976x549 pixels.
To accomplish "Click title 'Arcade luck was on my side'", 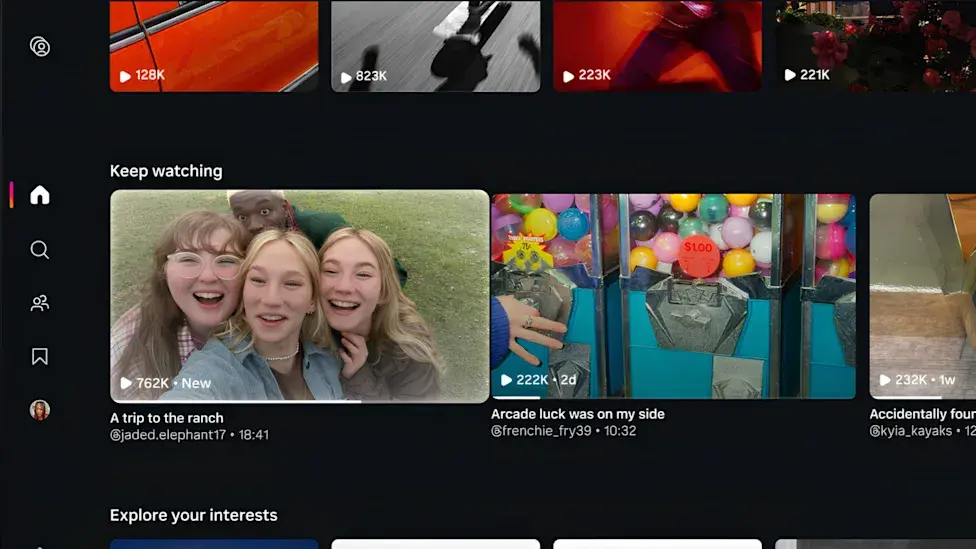I will (578, 414).
